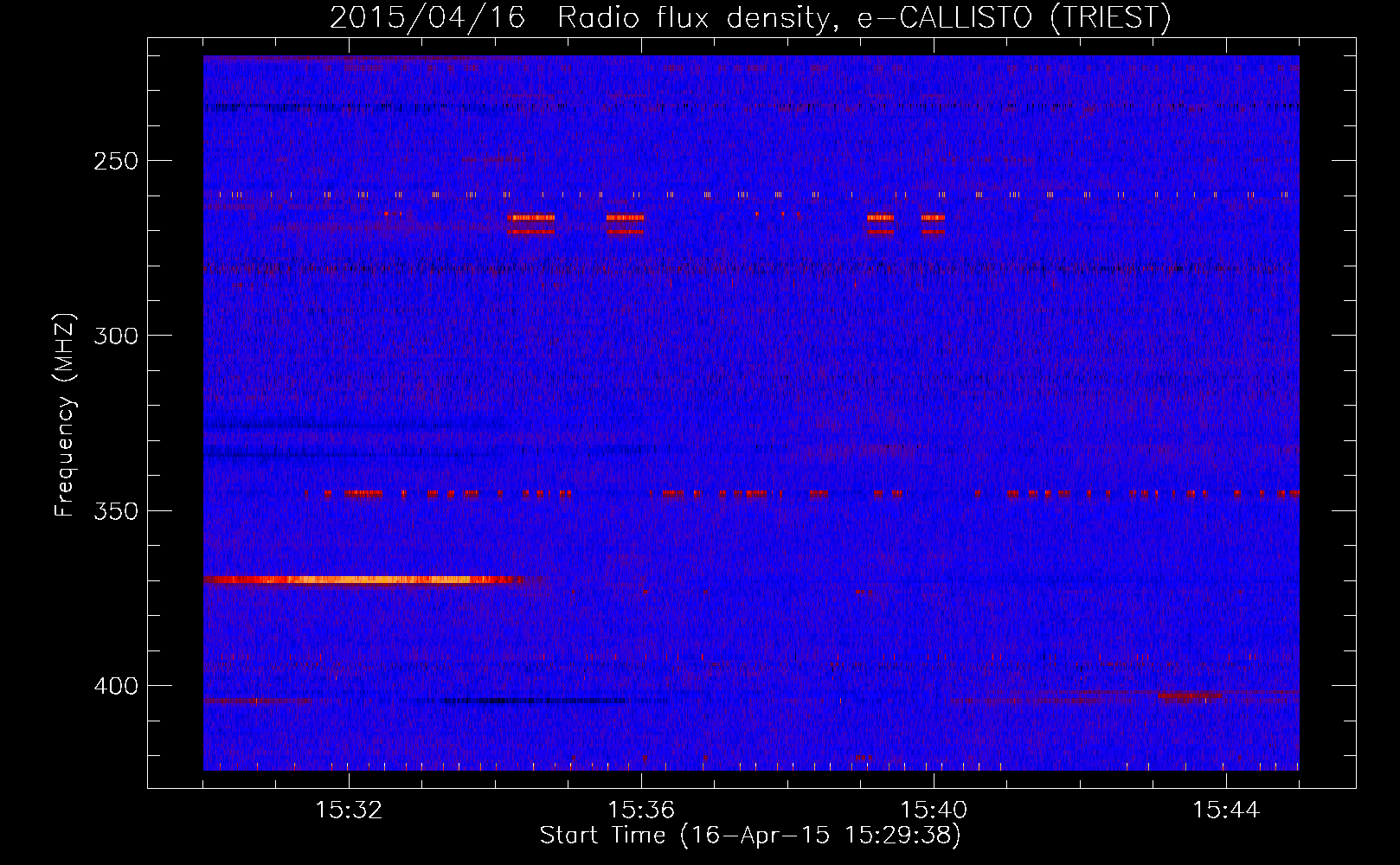Click the 15:32 time tick label

coord(349,811)
